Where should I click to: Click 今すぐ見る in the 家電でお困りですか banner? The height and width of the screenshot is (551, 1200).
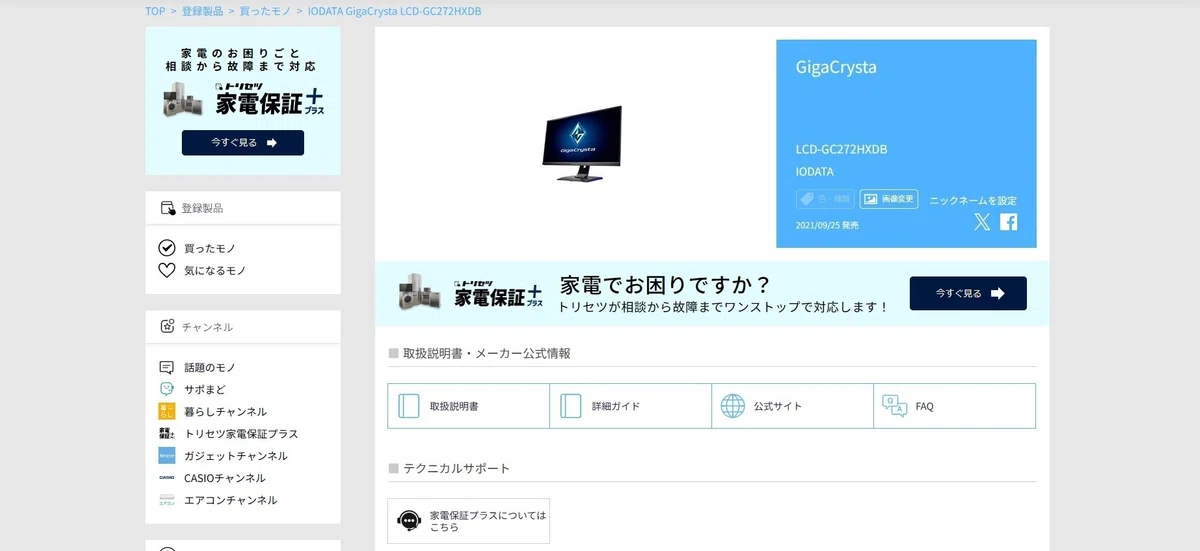click(968, 294)
